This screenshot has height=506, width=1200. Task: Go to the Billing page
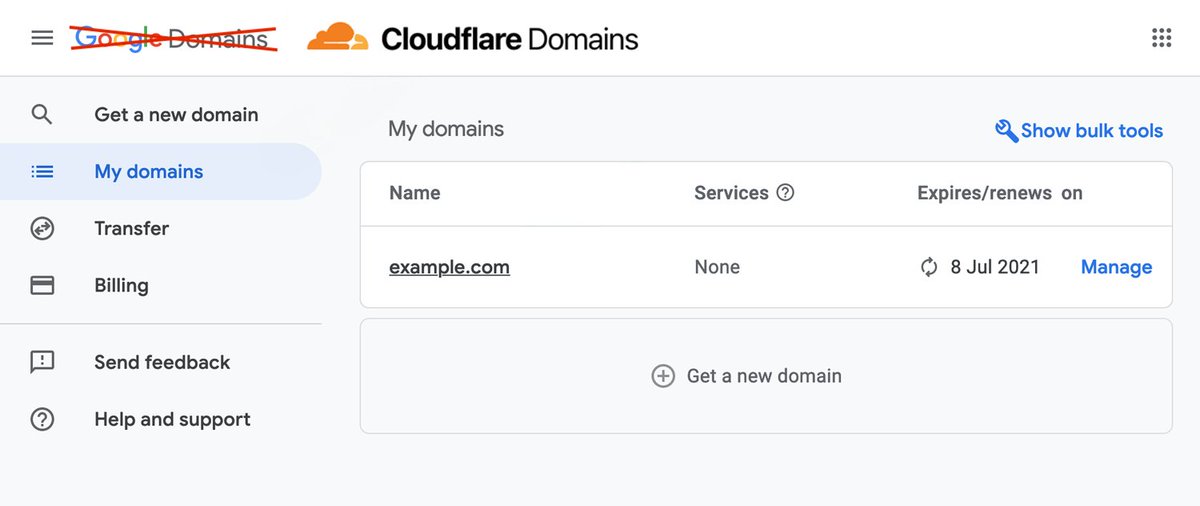121,285
